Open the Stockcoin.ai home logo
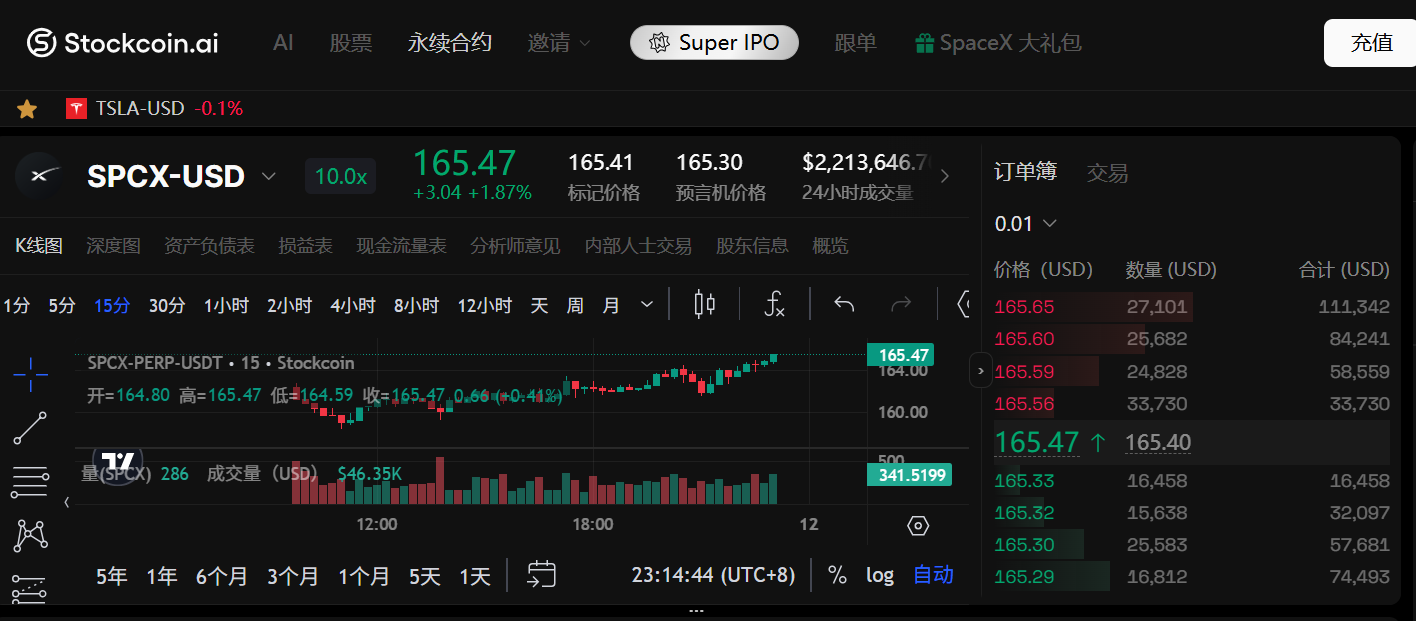 pos(122,42)
